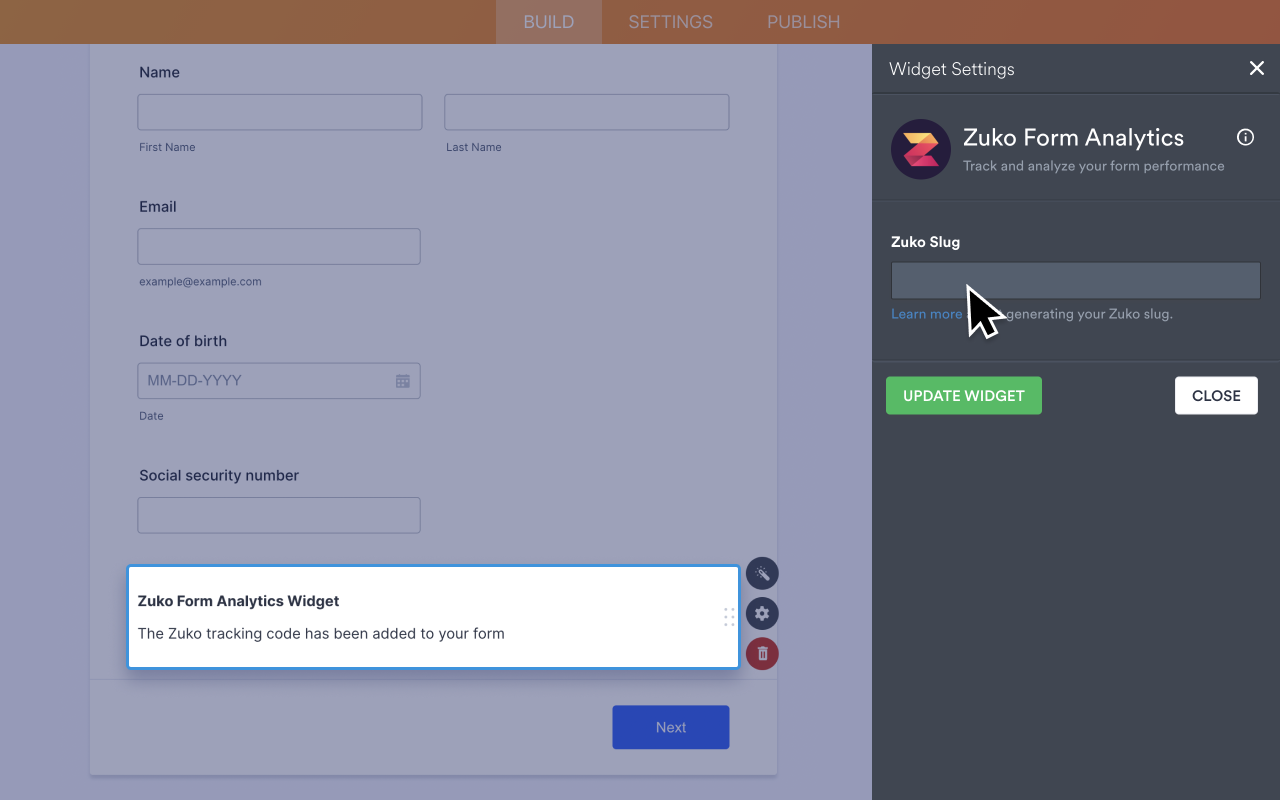The height and width of the screenshot is (800, 1280).
Task: Click the Zuko Form Analytics logo
Action: coord(920,149)
